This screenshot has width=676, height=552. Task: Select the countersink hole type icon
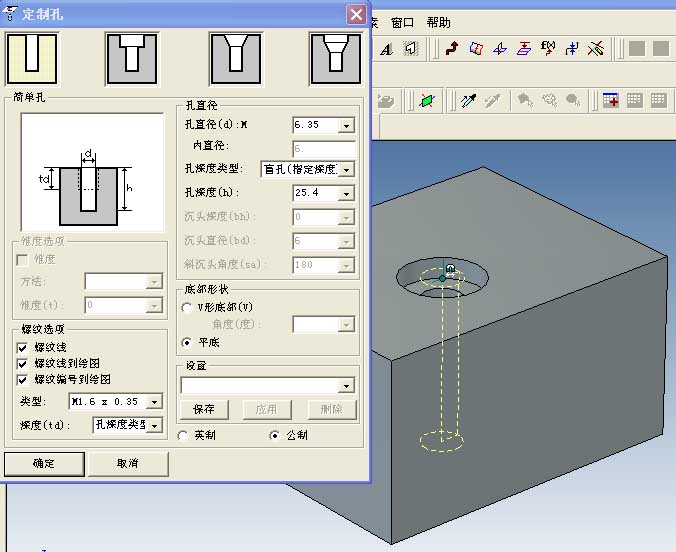(235, 59)
